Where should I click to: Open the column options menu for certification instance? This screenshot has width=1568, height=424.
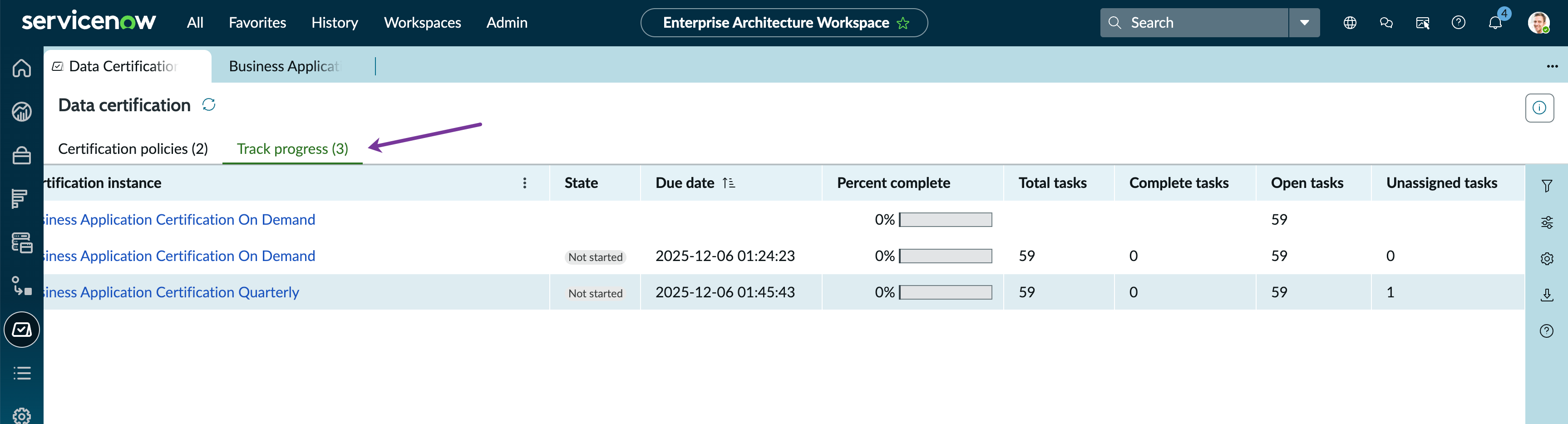[x=525, y=183]
